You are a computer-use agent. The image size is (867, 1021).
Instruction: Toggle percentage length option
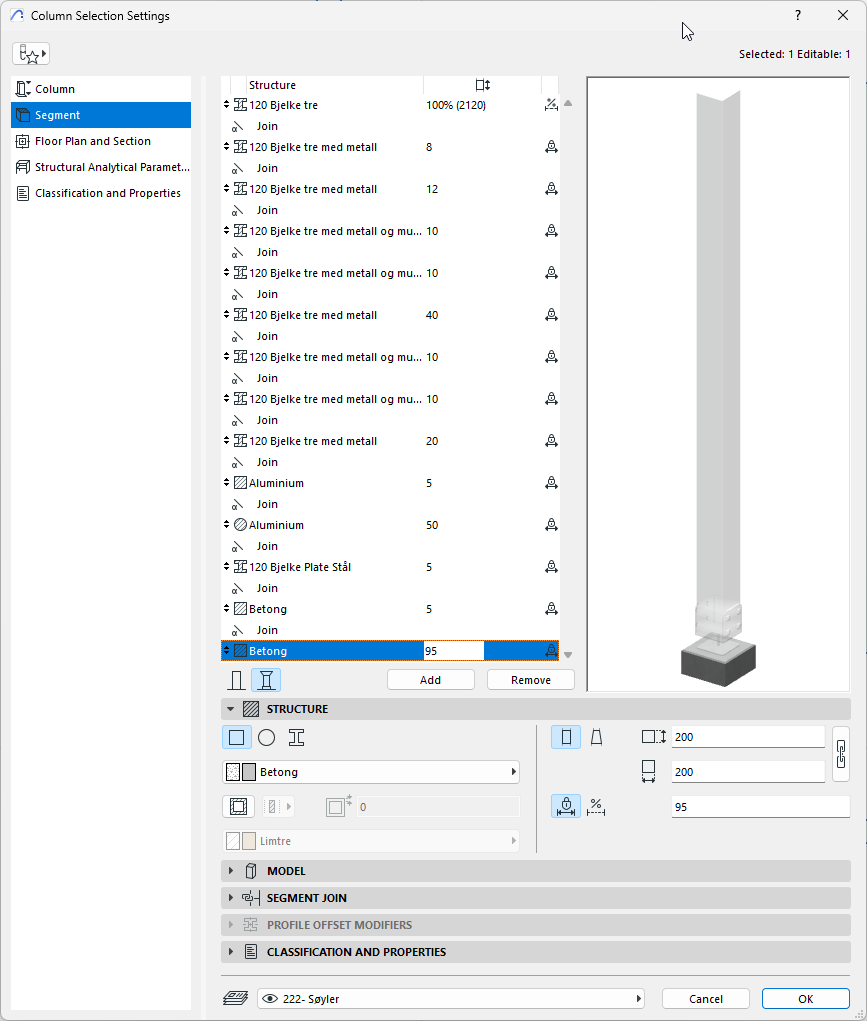tap(596, 806)
